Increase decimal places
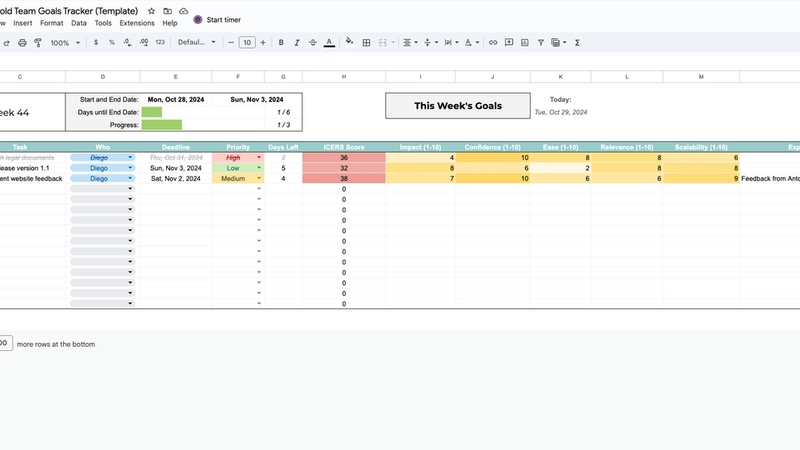Screen dimensions: 800x450 tap(144, 43)
